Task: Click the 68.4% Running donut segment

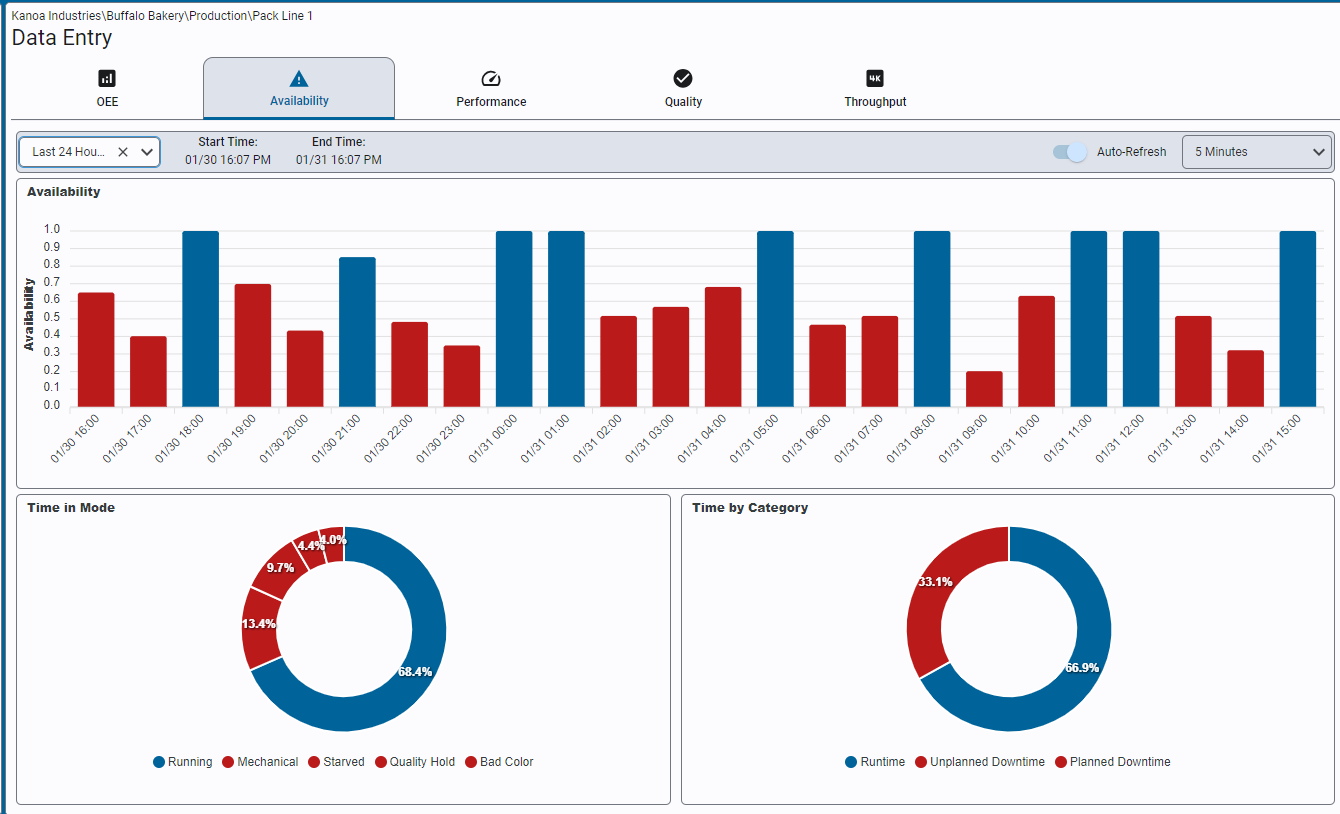Action: pyautogui.click(x=415, y=672)
